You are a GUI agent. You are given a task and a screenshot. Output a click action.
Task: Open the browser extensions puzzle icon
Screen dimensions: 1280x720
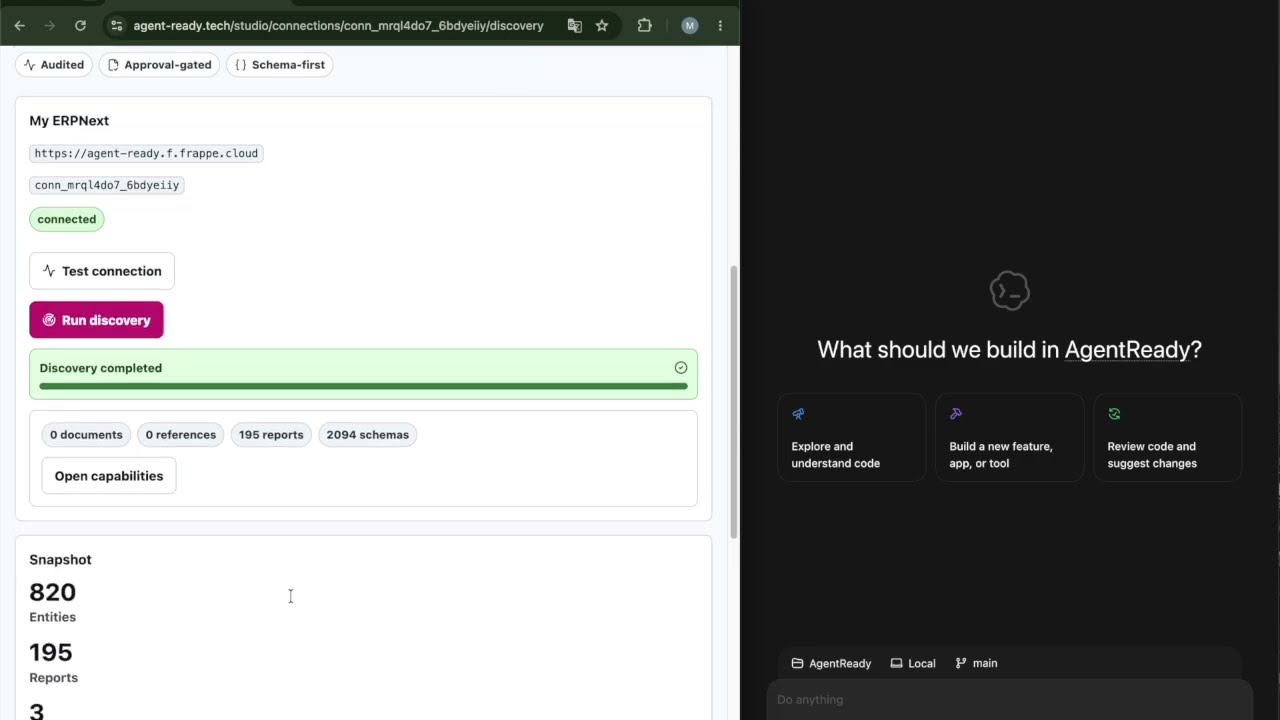[644, 26]
